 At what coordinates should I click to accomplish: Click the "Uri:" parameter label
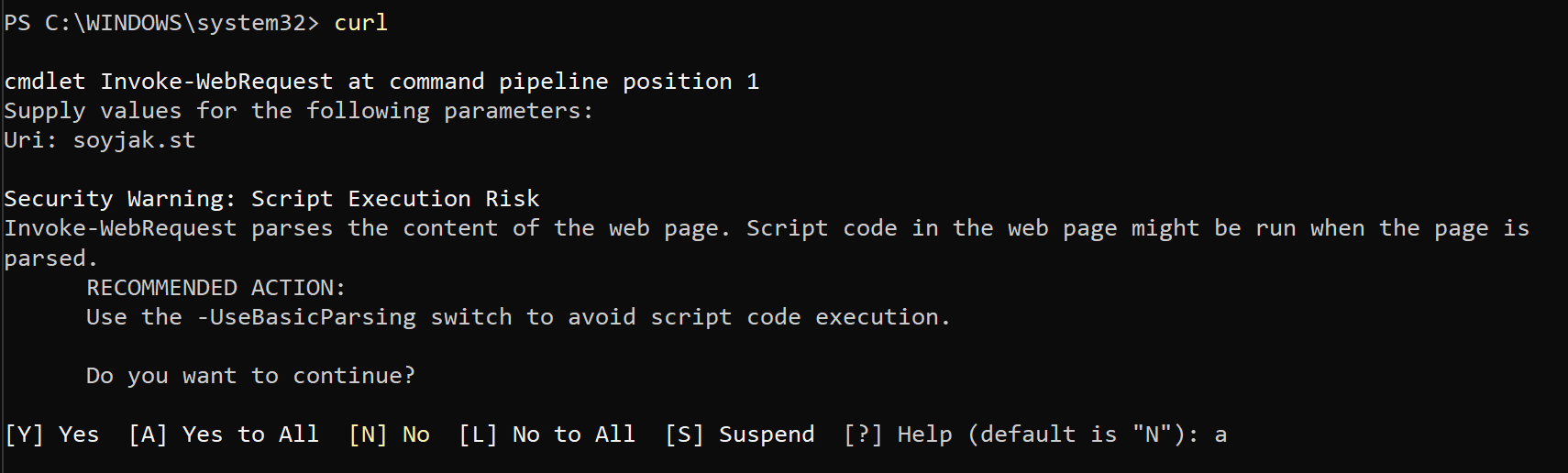(x=30, y=140)
